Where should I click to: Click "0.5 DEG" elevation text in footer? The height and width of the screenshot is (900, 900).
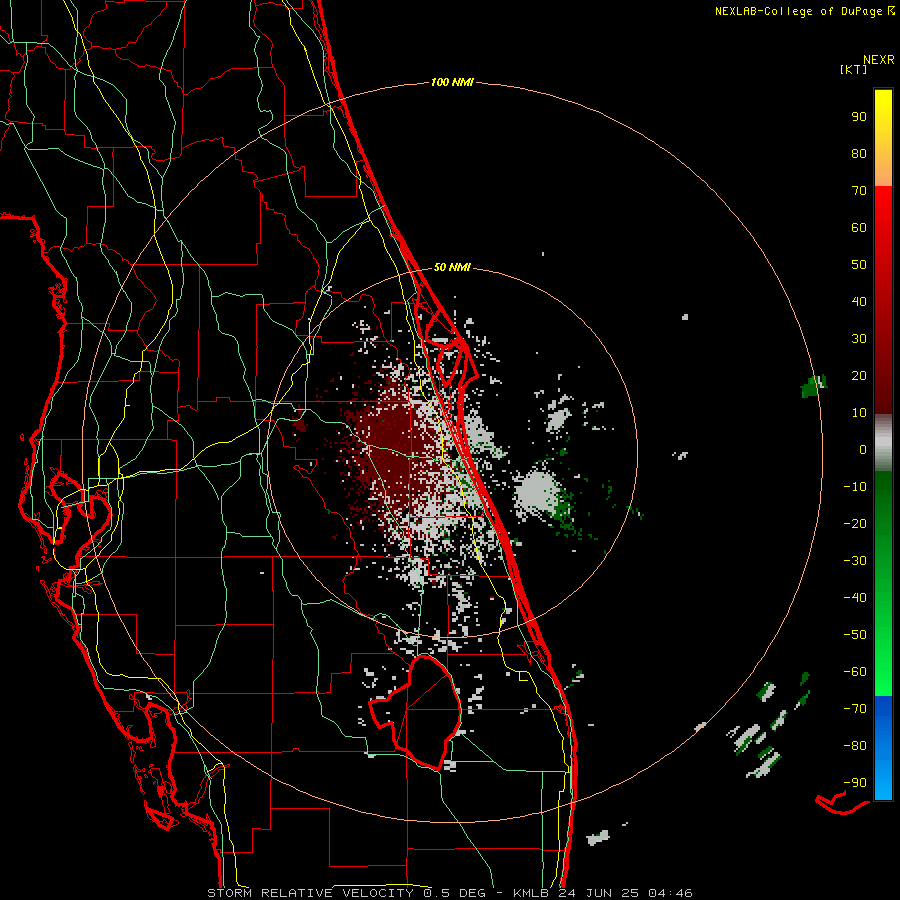tap(454, 893)
